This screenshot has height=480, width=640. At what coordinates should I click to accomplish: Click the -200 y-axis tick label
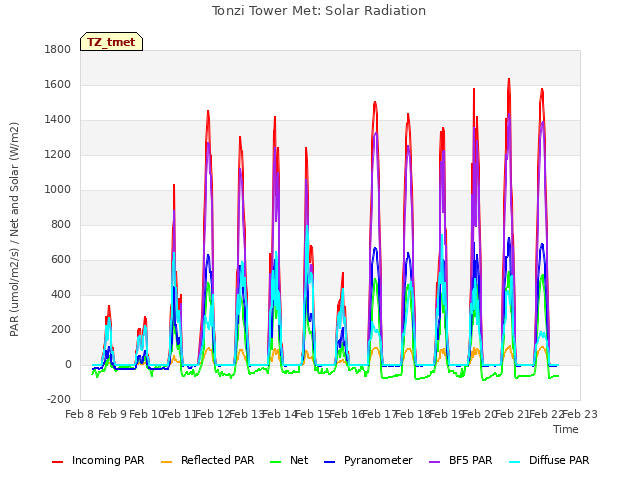pos(59,400)
